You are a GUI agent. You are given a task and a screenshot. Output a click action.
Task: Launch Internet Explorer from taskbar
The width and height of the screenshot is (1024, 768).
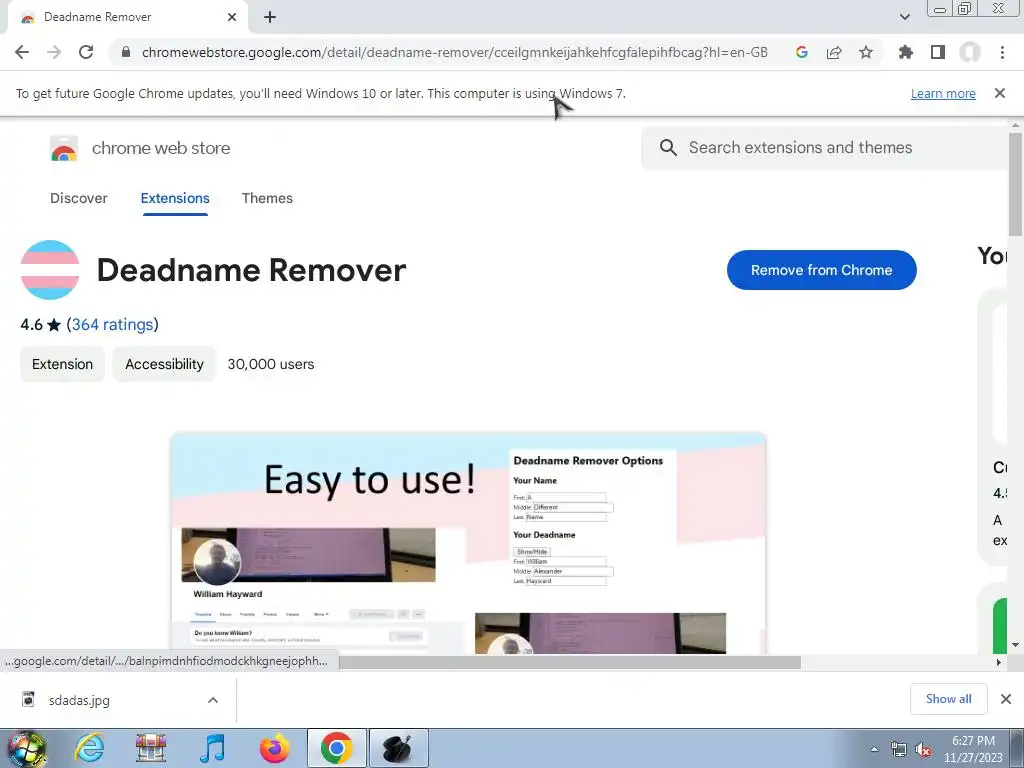coord(88,748)
